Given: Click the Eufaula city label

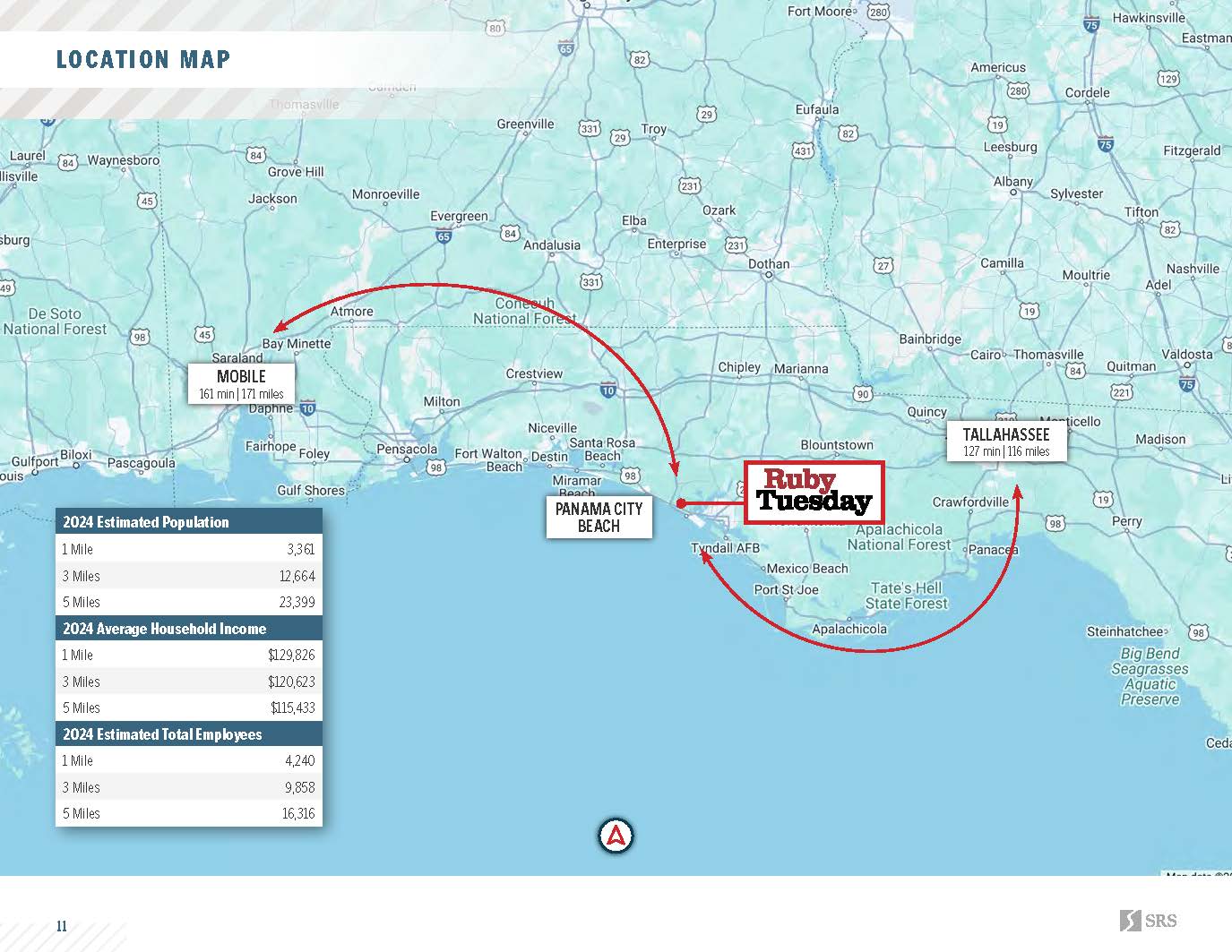Looking at the screenshot, I should tap(817, 109).
